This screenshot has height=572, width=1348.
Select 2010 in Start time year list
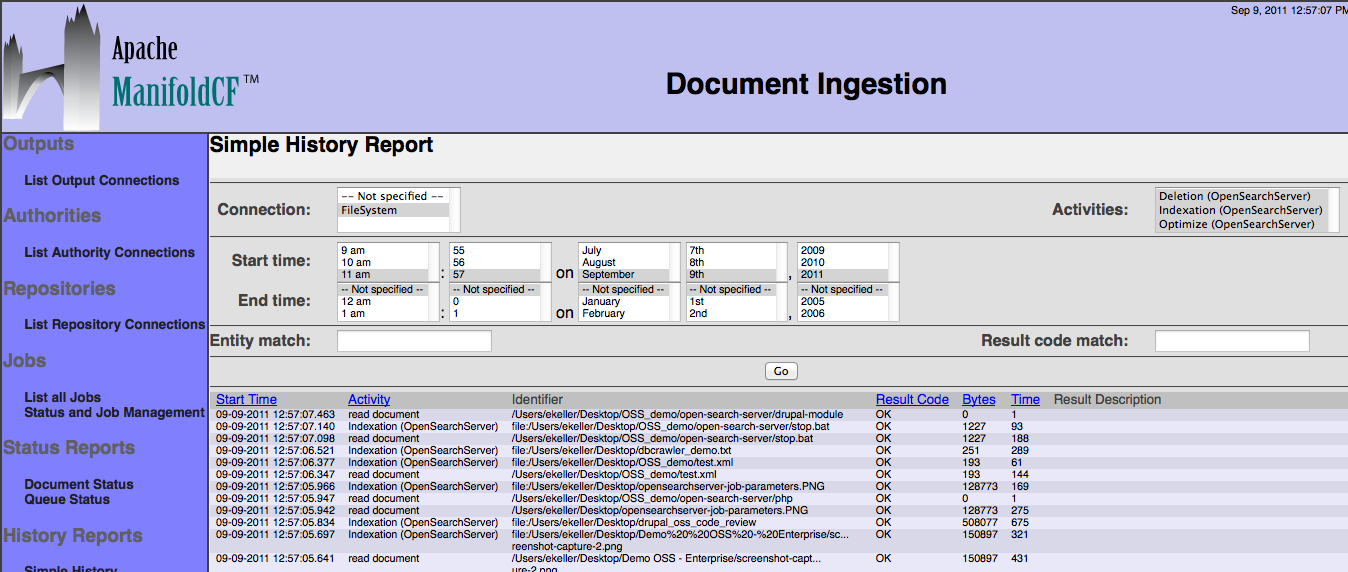[x=812, y=263]
